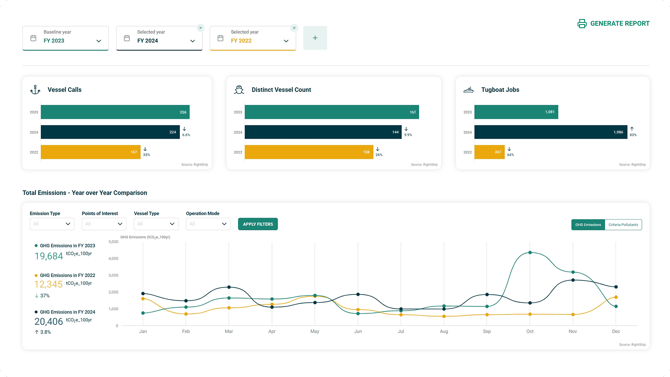Click the down arrow beside Distinct Vessel 2022 bar
This screenshot has width=670, height=377.
pos(378,149)
